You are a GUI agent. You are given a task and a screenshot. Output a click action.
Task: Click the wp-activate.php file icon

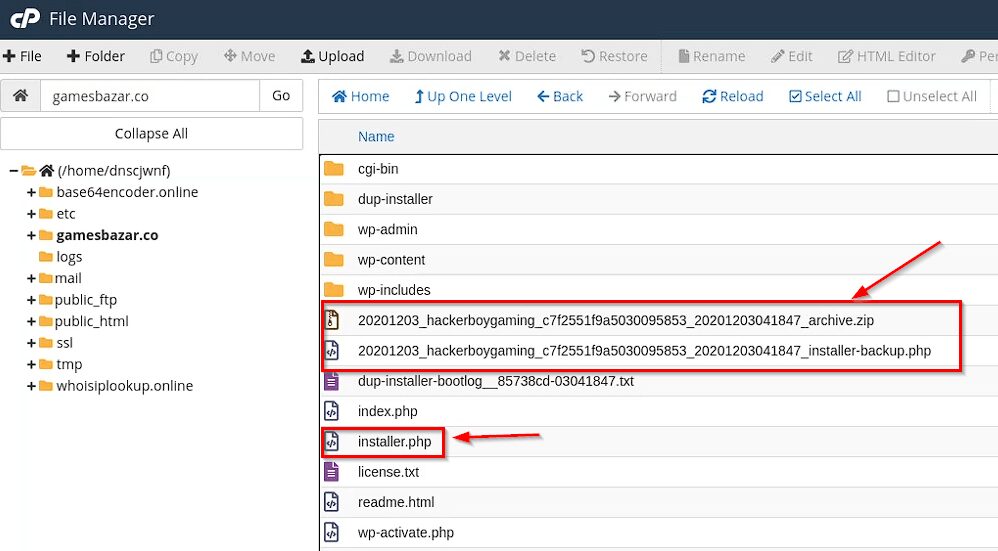332,532
